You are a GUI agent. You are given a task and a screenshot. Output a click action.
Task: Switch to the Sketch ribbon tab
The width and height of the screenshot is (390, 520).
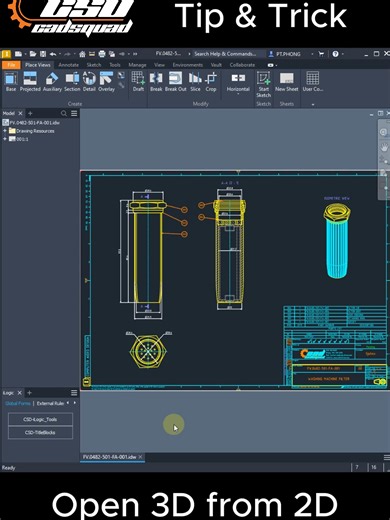tap(94, 65)
